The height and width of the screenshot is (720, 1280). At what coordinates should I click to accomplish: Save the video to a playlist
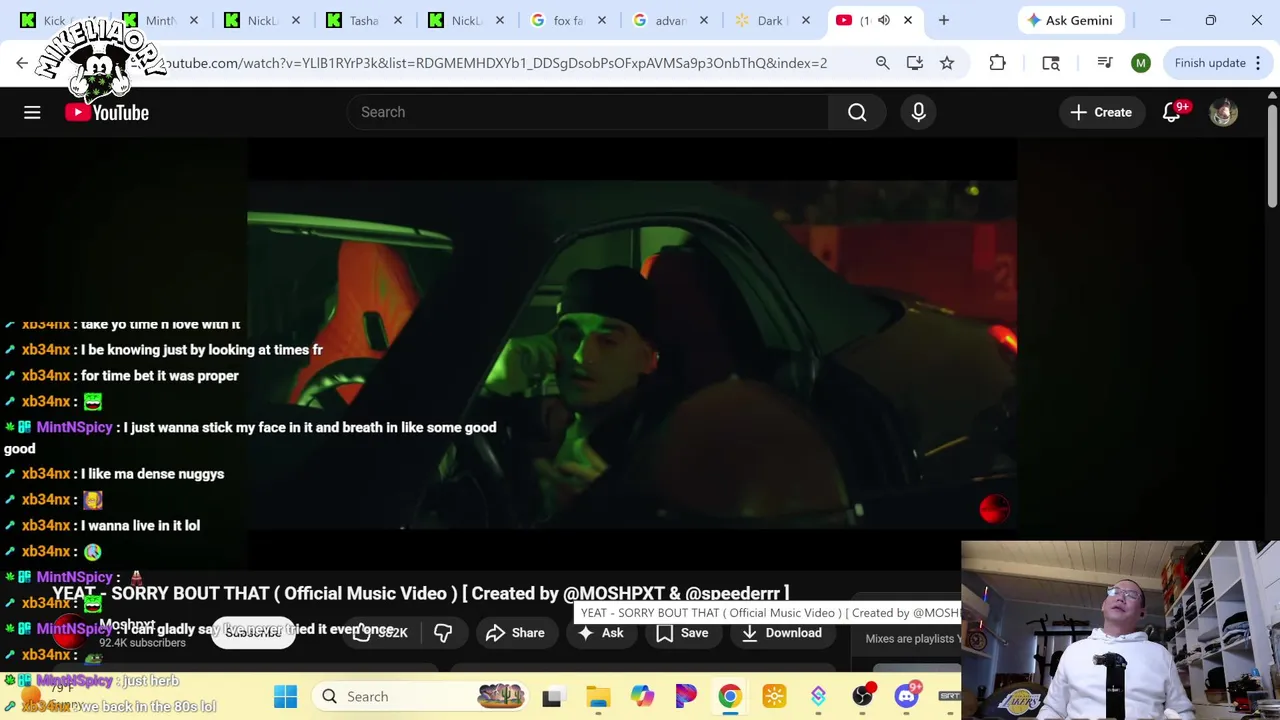click(x=683, y=633)
